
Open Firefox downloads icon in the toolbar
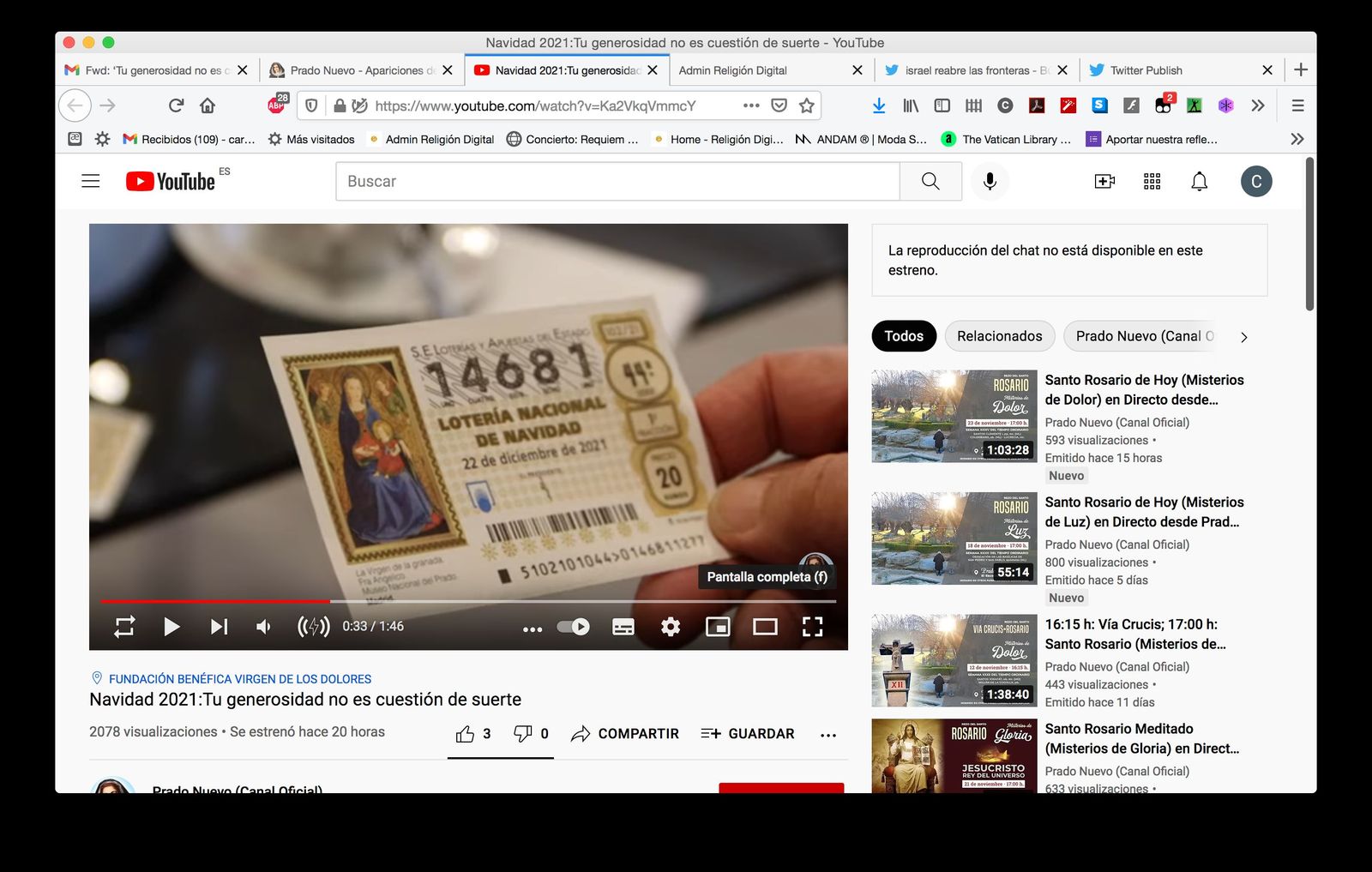point(878,105)
